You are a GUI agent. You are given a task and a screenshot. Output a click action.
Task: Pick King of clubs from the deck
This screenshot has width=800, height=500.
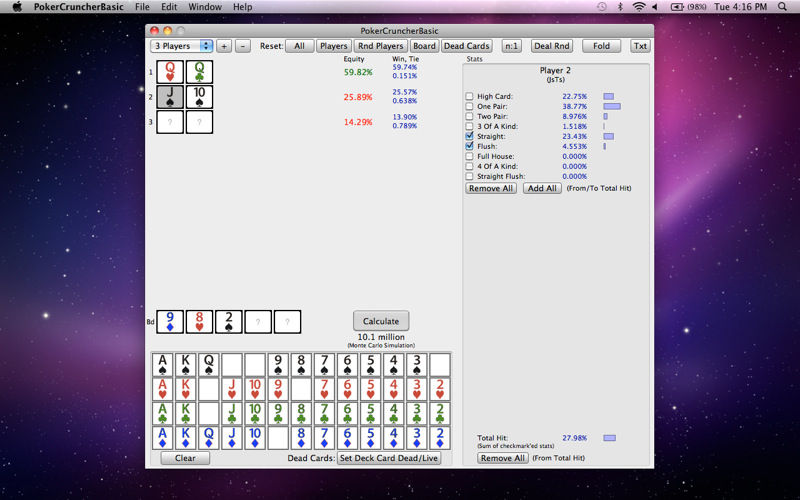click(x=186, y=413)
